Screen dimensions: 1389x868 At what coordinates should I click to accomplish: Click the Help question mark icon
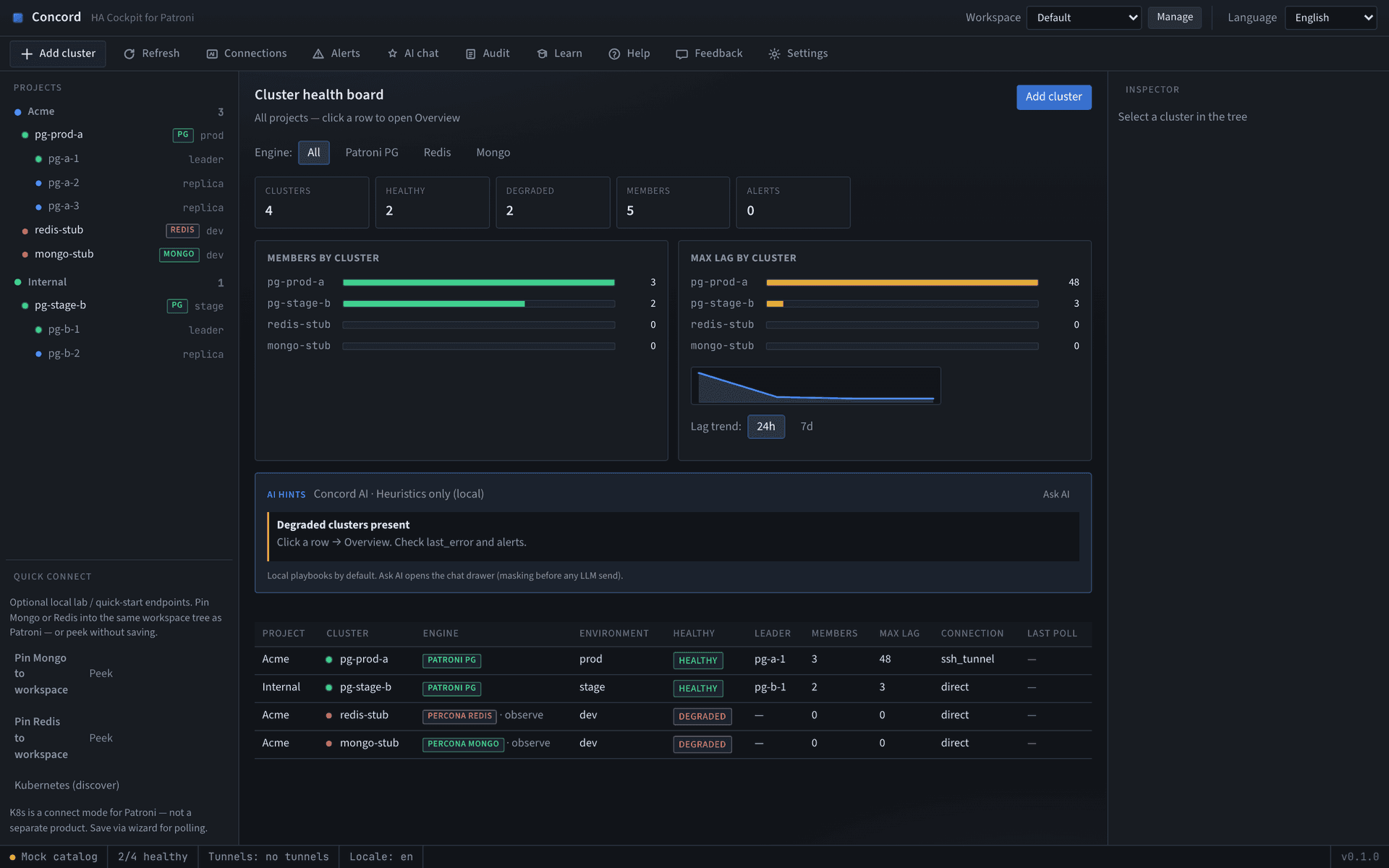point(614,54)
